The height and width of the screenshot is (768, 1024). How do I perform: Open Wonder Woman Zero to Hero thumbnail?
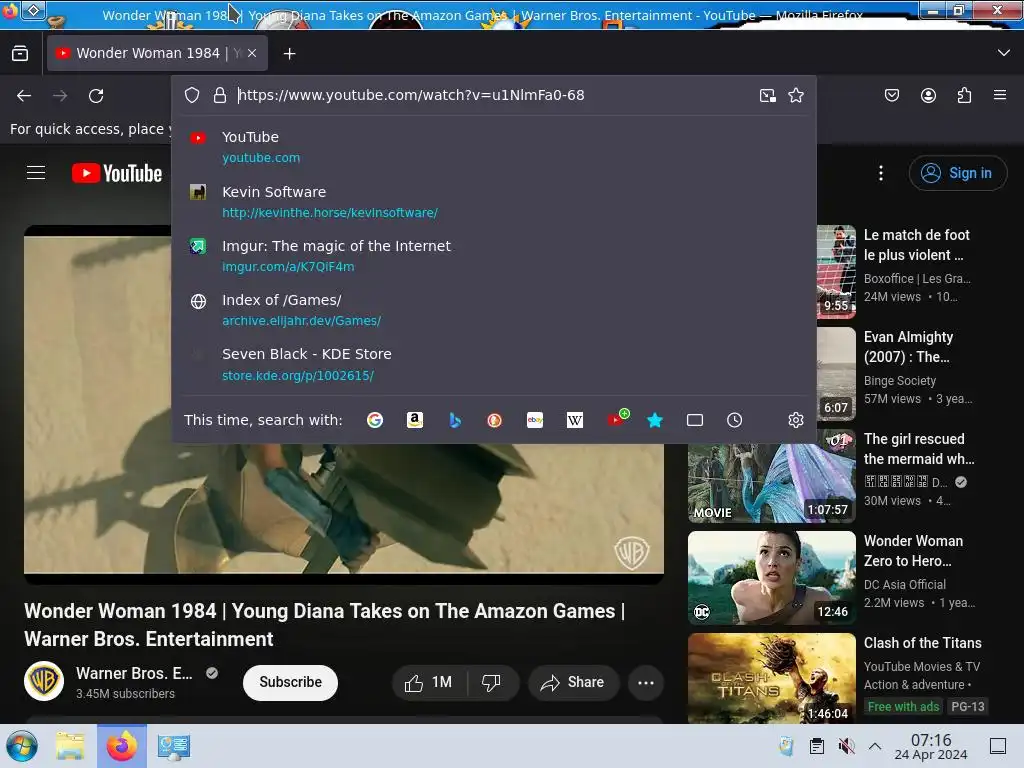point(771,578)
